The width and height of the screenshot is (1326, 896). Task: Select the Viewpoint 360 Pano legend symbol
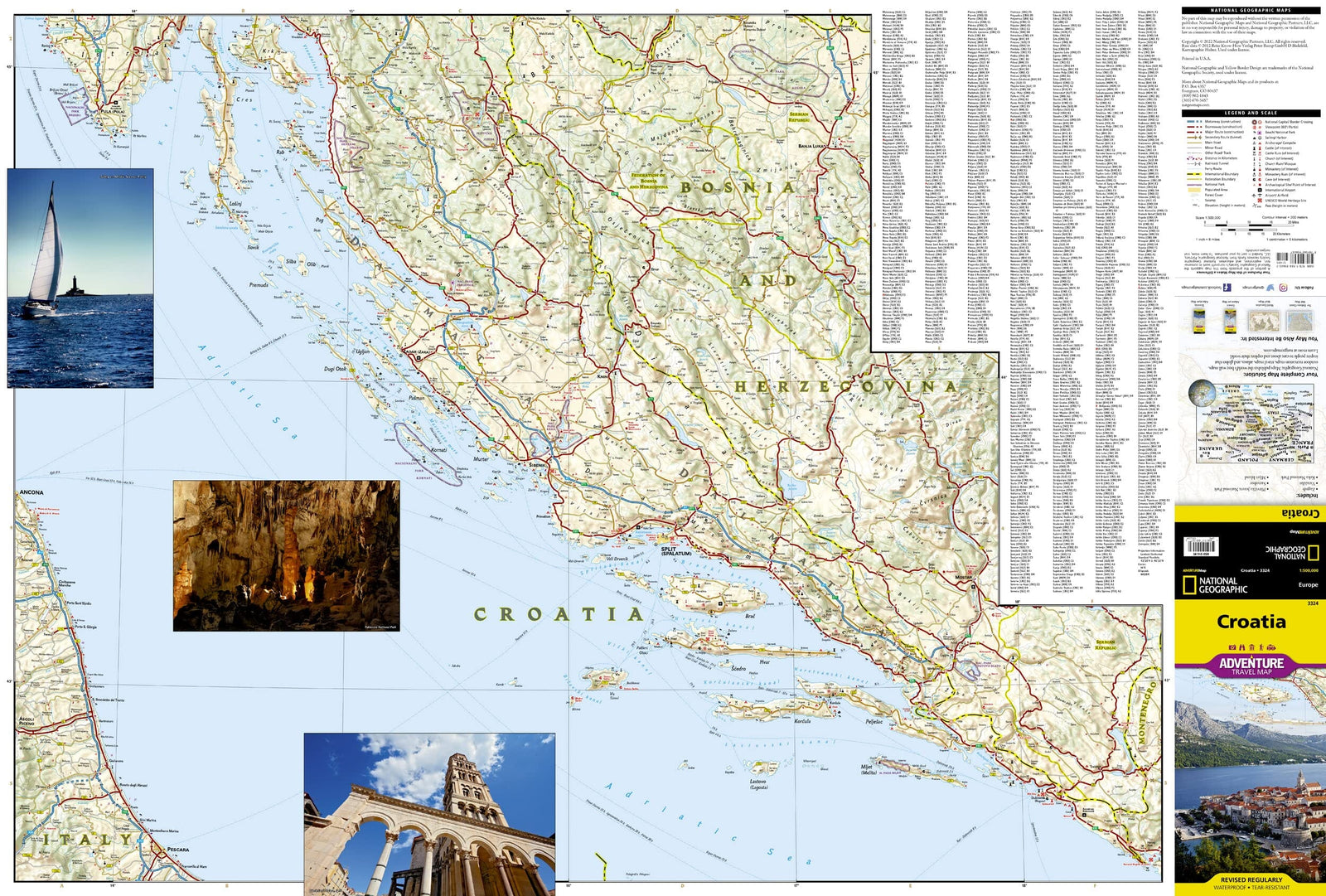[1255, 127]
